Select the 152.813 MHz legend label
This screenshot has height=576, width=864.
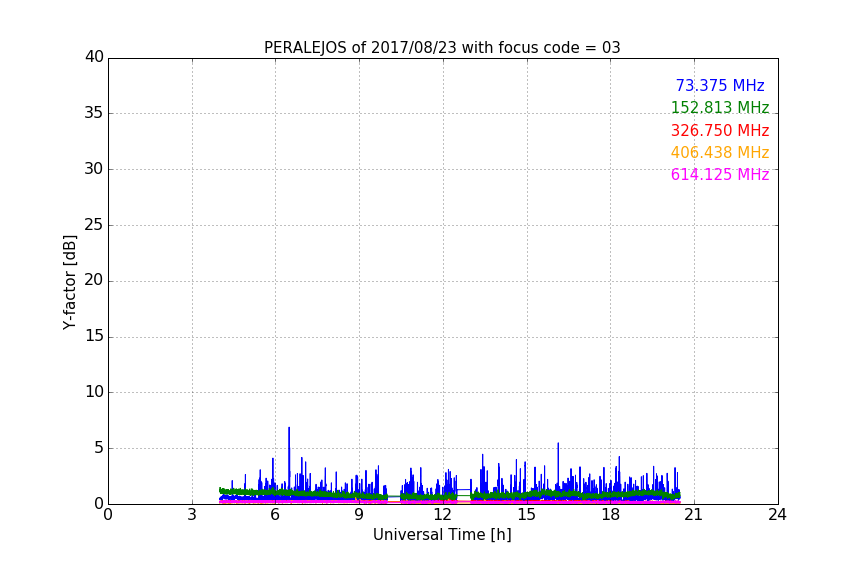[720, 108]
